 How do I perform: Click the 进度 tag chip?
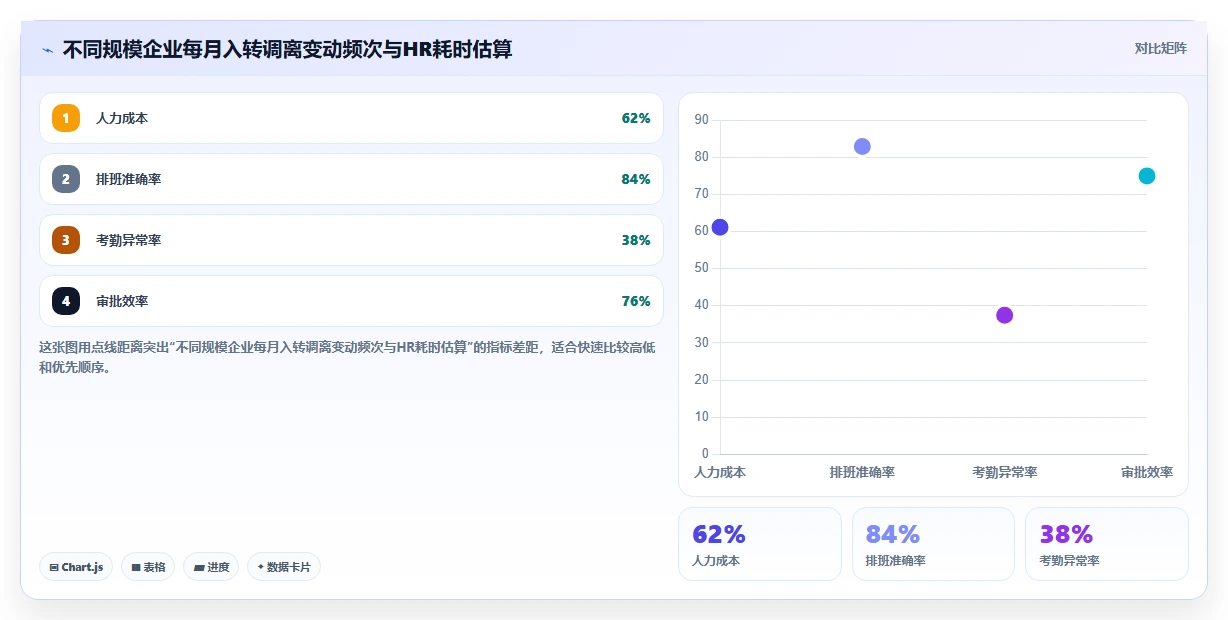click(211, 567)
